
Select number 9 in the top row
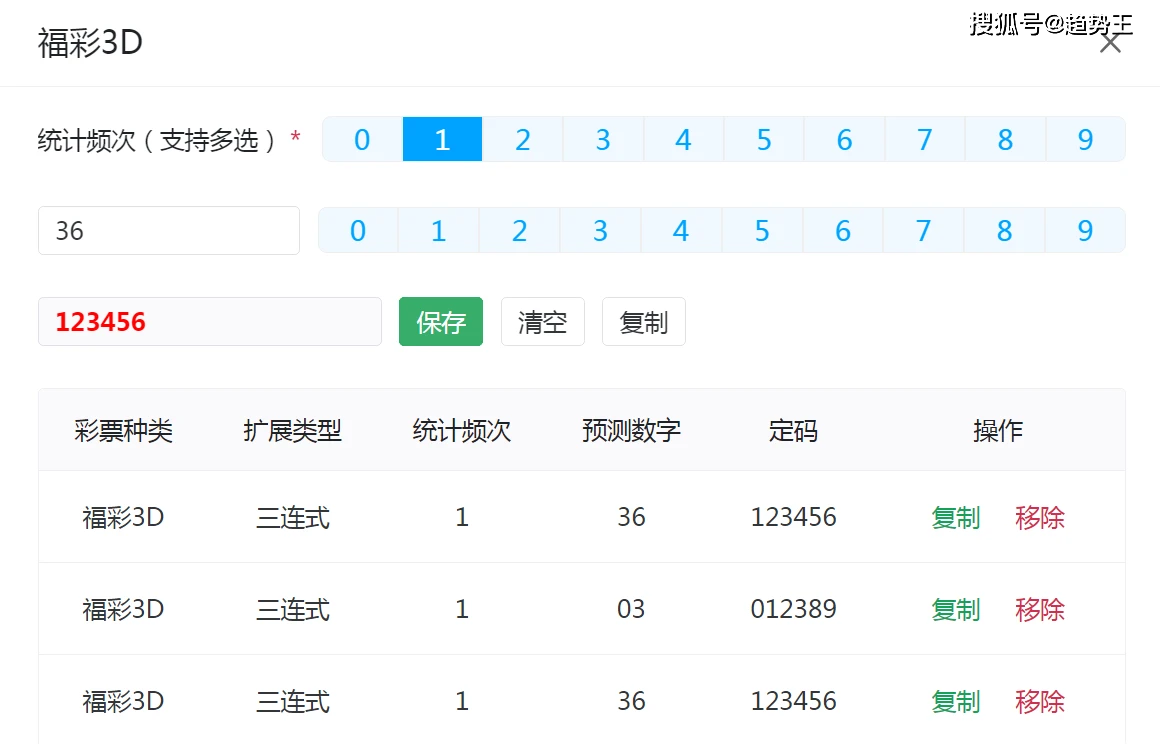pos(1085,140)
